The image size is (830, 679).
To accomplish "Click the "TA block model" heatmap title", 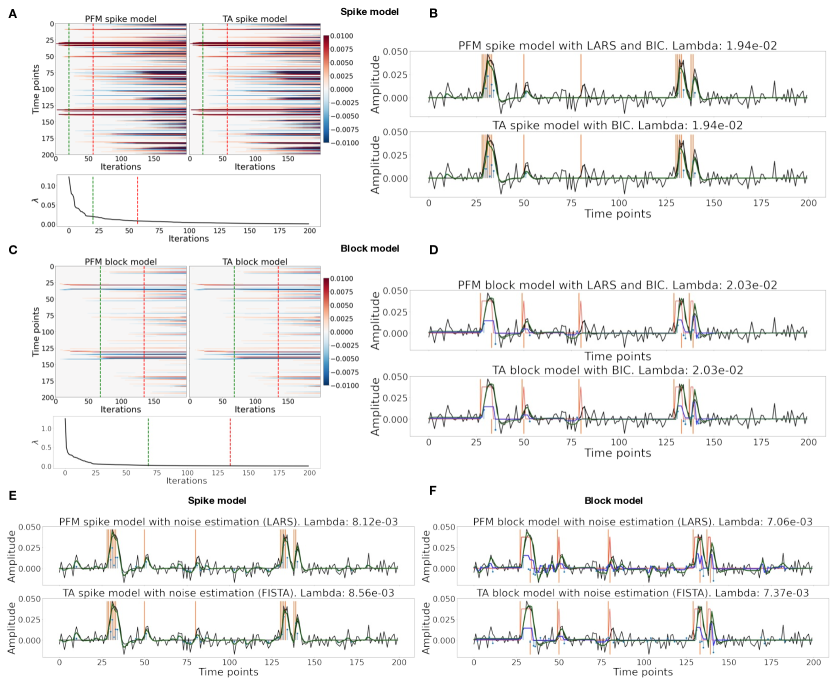I will (x=255, y=262).
